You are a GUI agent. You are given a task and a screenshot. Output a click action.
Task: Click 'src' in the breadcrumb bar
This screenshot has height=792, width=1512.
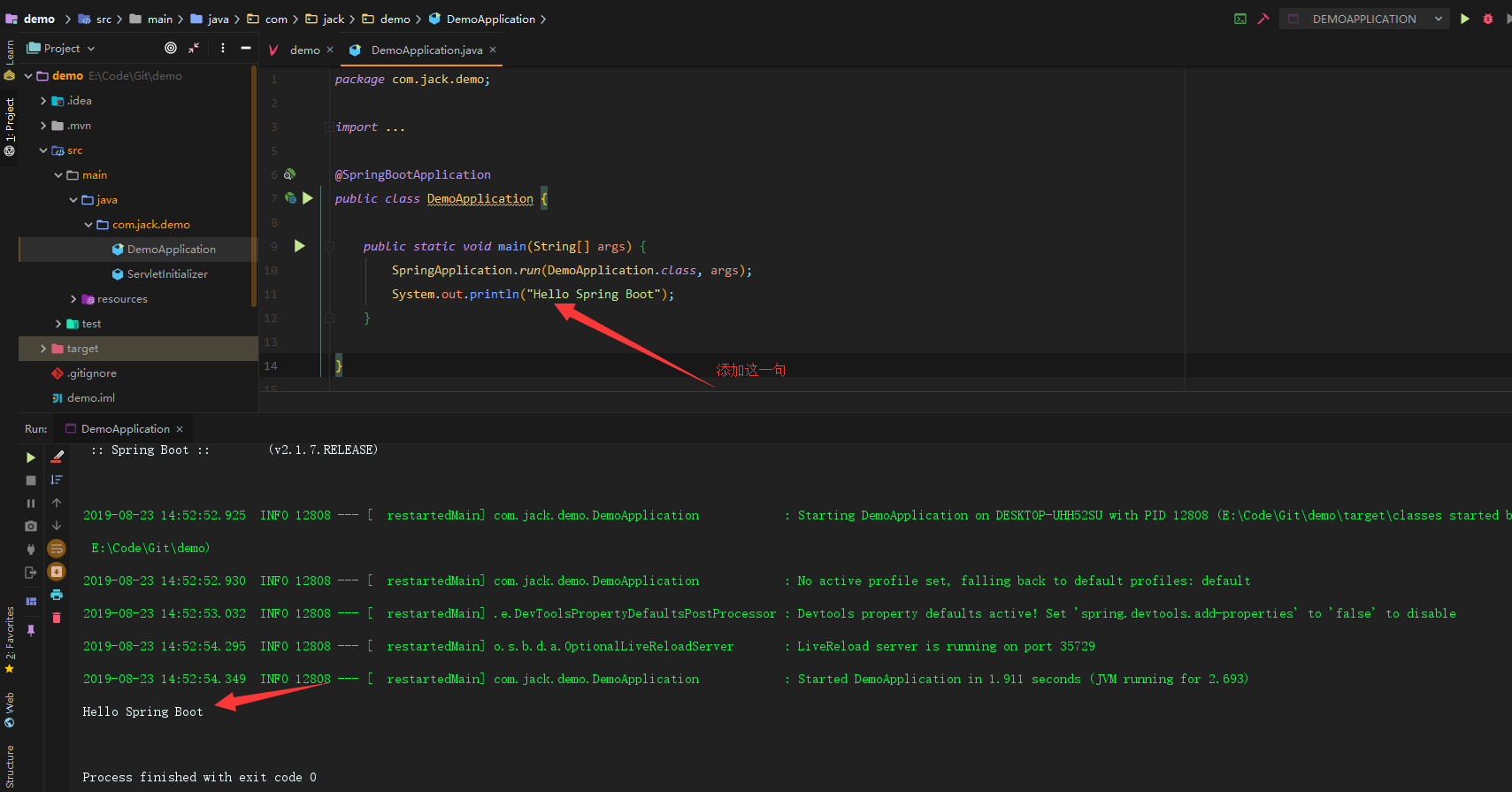click(x=104, y=19)
